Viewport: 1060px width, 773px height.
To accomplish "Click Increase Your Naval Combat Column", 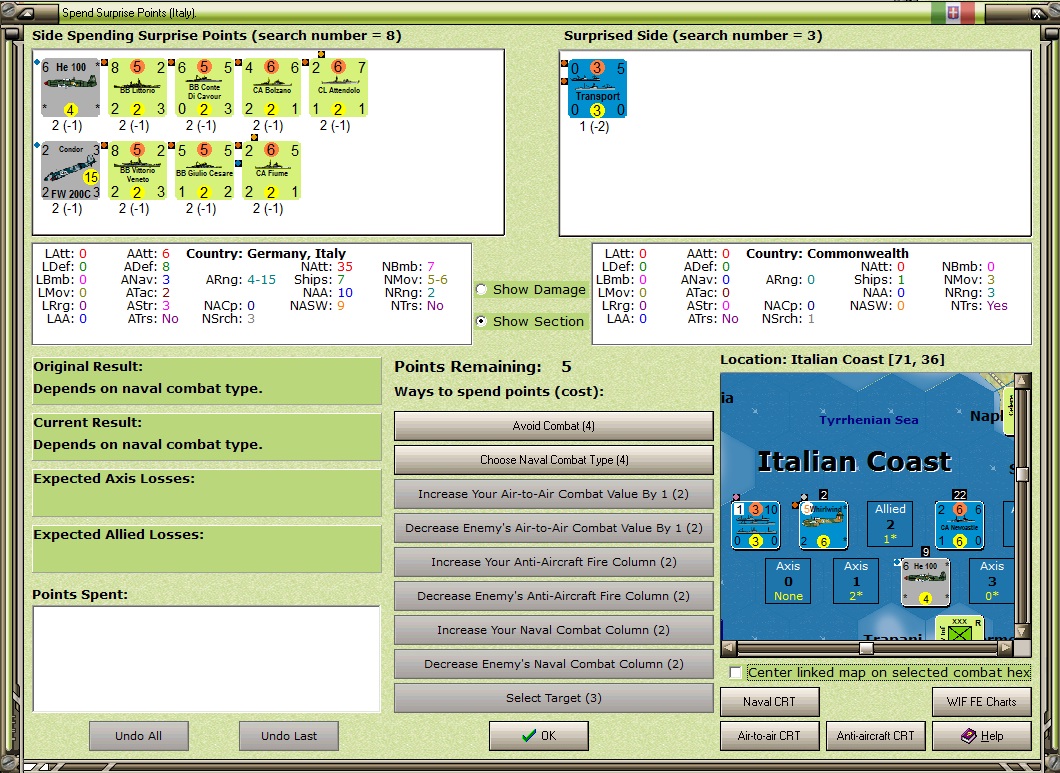I will tap(554, 630).
